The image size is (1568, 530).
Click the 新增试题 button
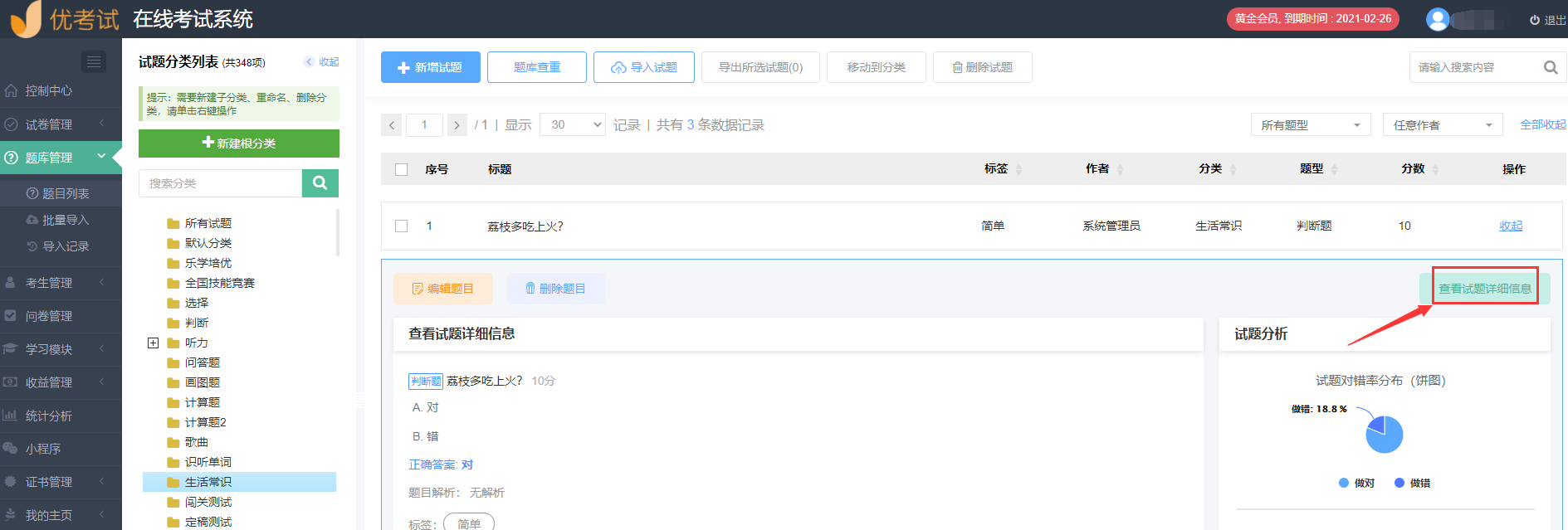point(430,67)
